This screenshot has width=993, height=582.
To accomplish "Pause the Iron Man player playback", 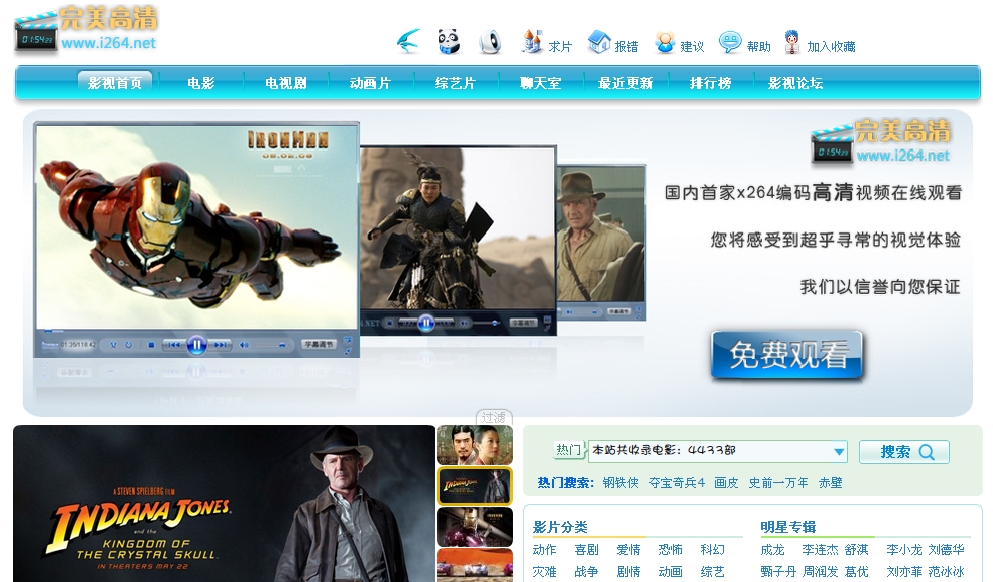I will click(x=196, y=345).
